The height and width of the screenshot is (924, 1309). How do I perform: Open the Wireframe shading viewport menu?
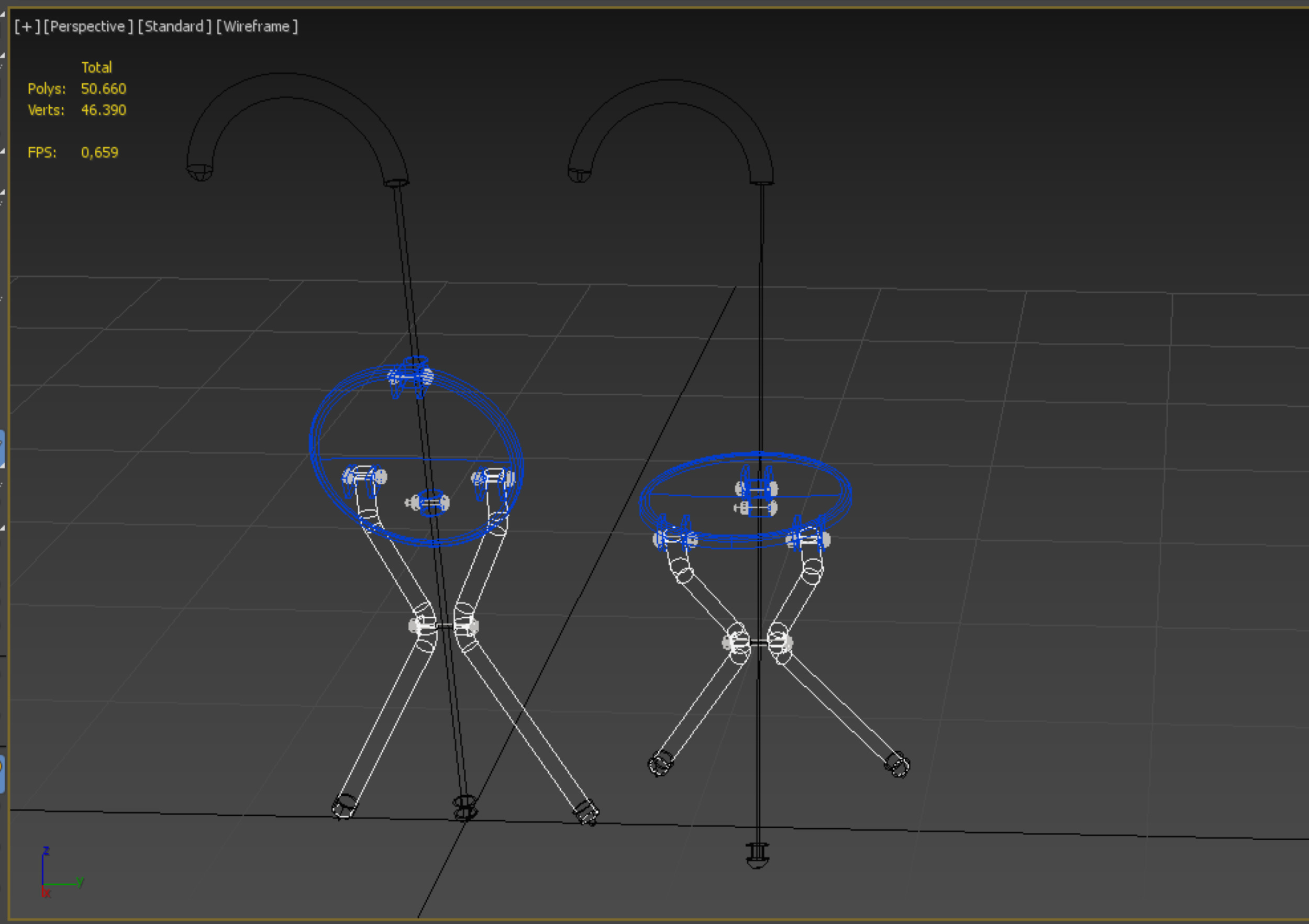257,27
